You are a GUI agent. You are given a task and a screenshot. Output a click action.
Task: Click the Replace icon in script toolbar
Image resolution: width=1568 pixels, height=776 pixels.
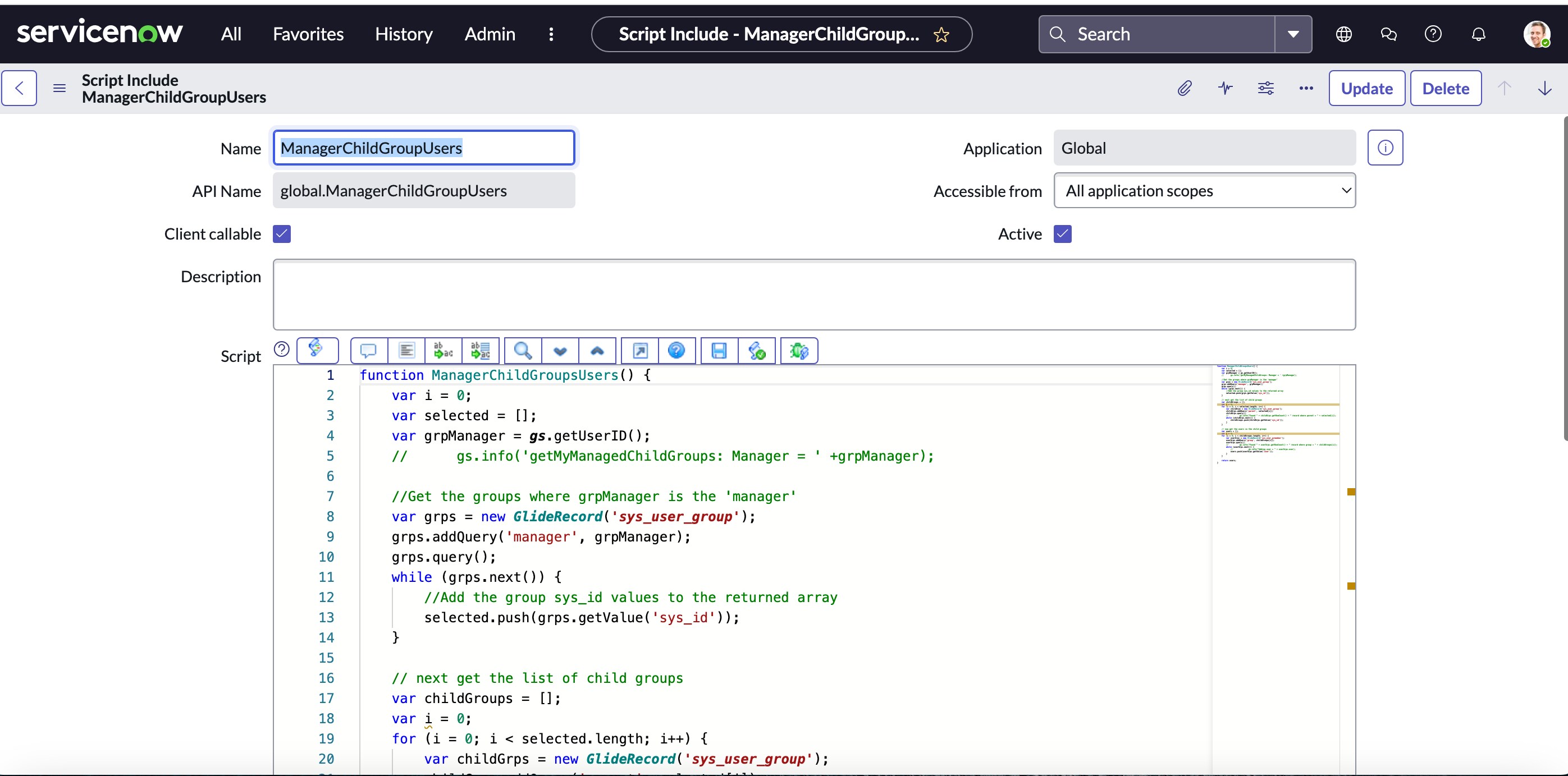click(443, 350)
